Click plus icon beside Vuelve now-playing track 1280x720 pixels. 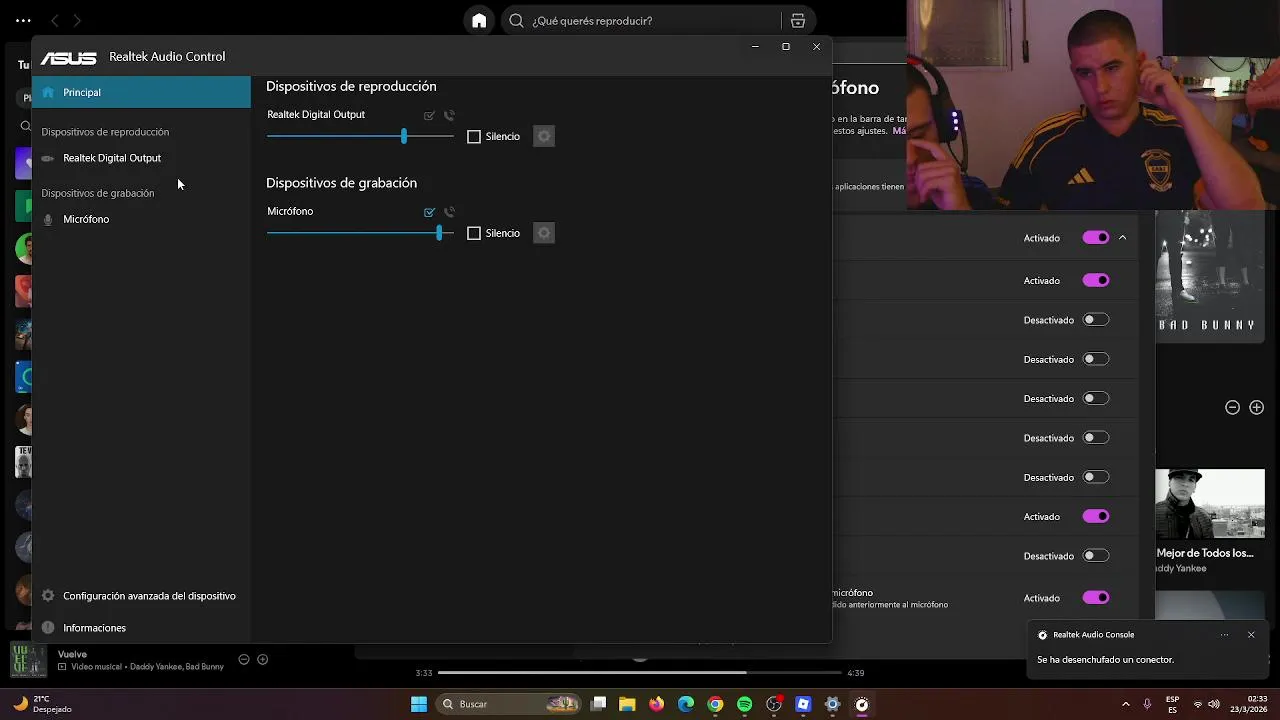tap(263, 659)
